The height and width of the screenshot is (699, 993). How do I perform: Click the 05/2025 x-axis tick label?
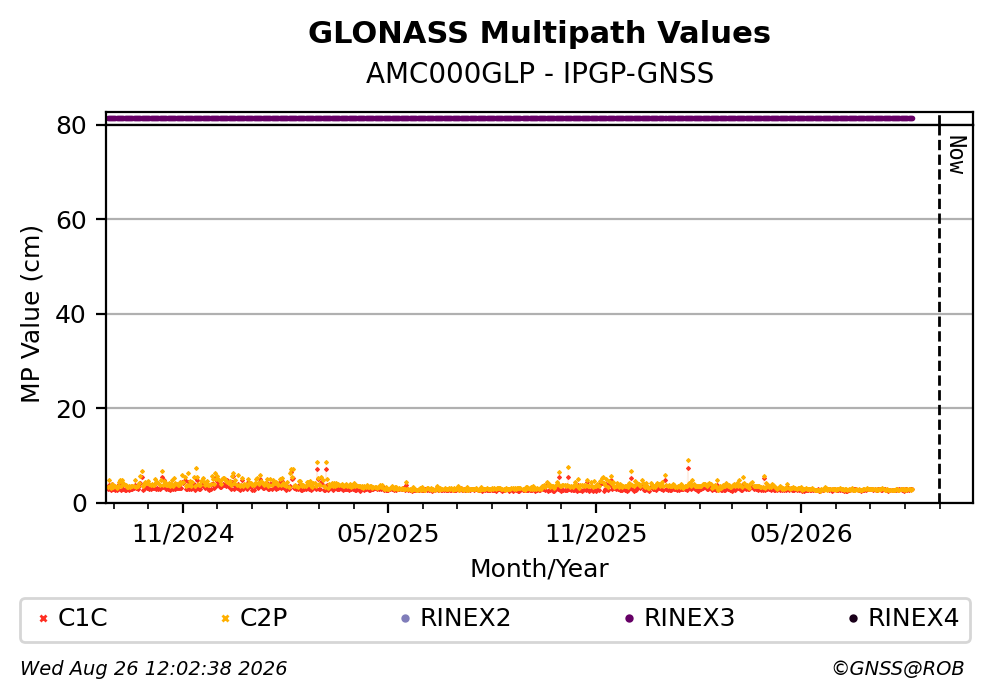pyautogui.click(x=388, y=534)
